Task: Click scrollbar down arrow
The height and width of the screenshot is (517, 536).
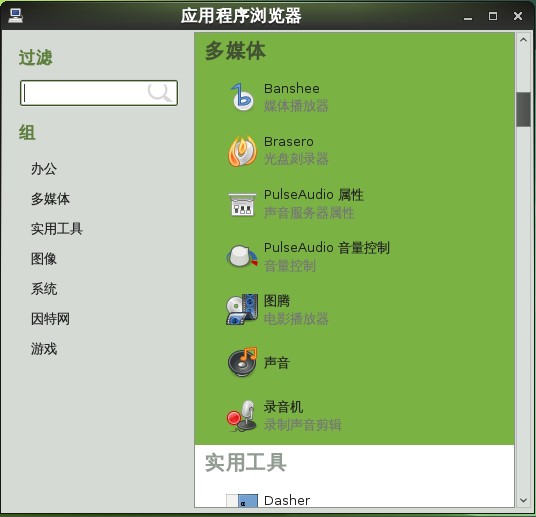Action: coord(523,500)
